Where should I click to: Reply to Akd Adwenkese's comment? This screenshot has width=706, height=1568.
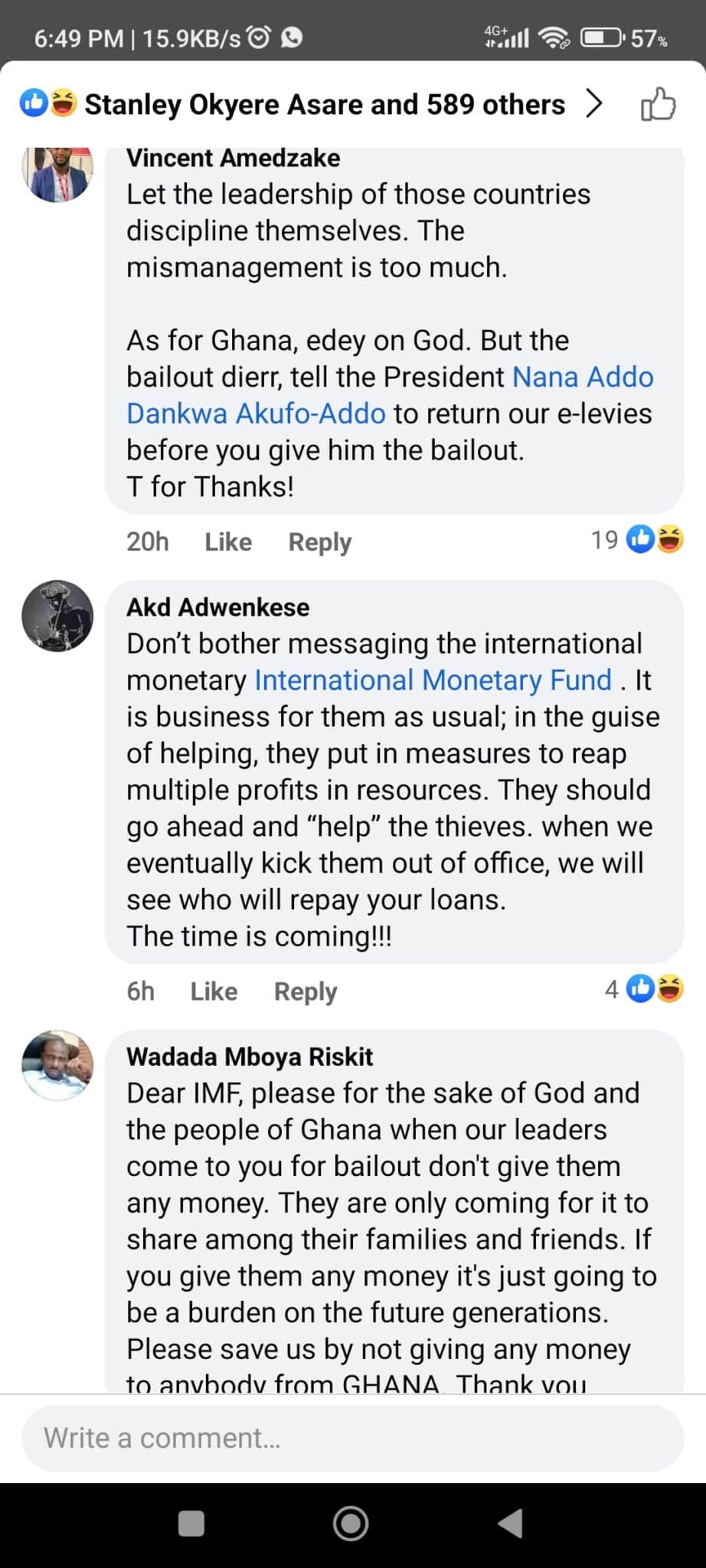pos(306,991)
